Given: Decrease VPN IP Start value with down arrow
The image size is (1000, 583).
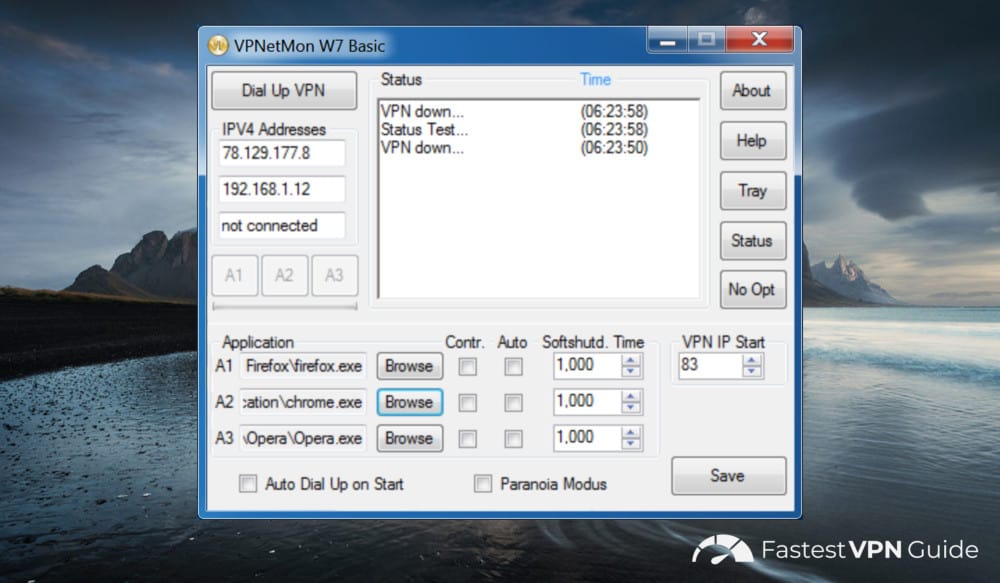Looking at the screenshot, I should coord(752,372).
